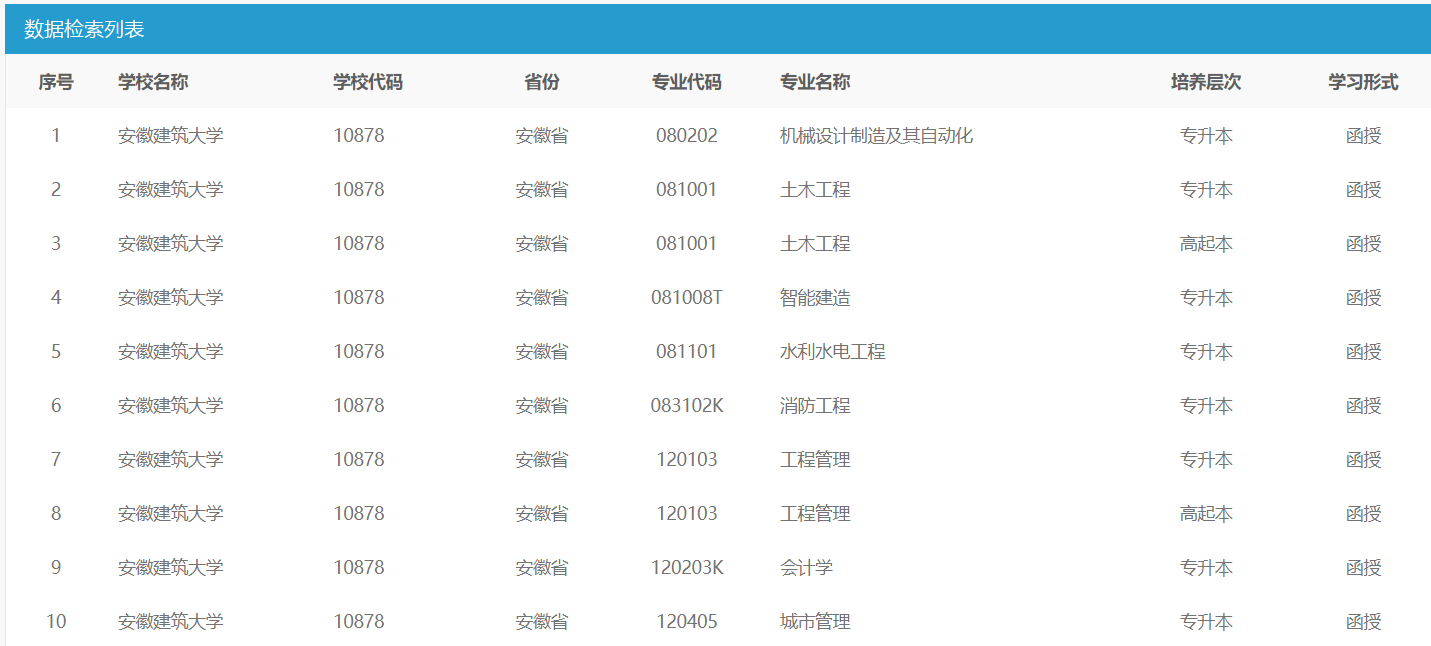
Task: Click 土木工程 in row 3
Action: pos(815,243)
